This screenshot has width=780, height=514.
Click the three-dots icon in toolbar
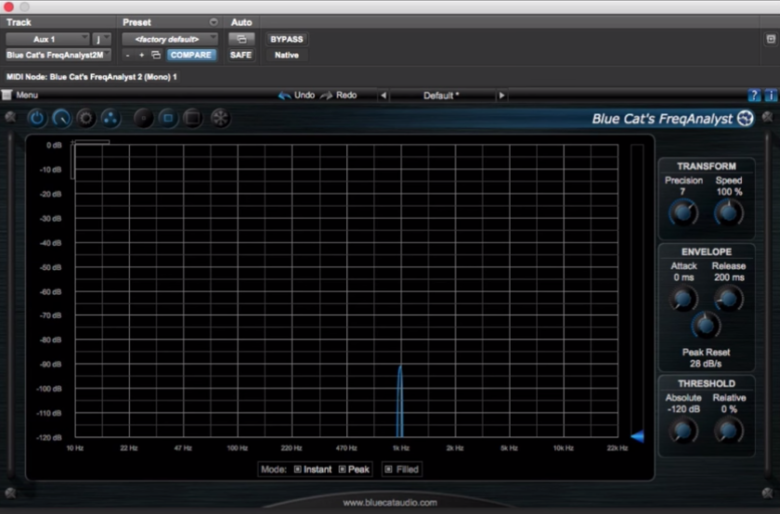[110, 118]
